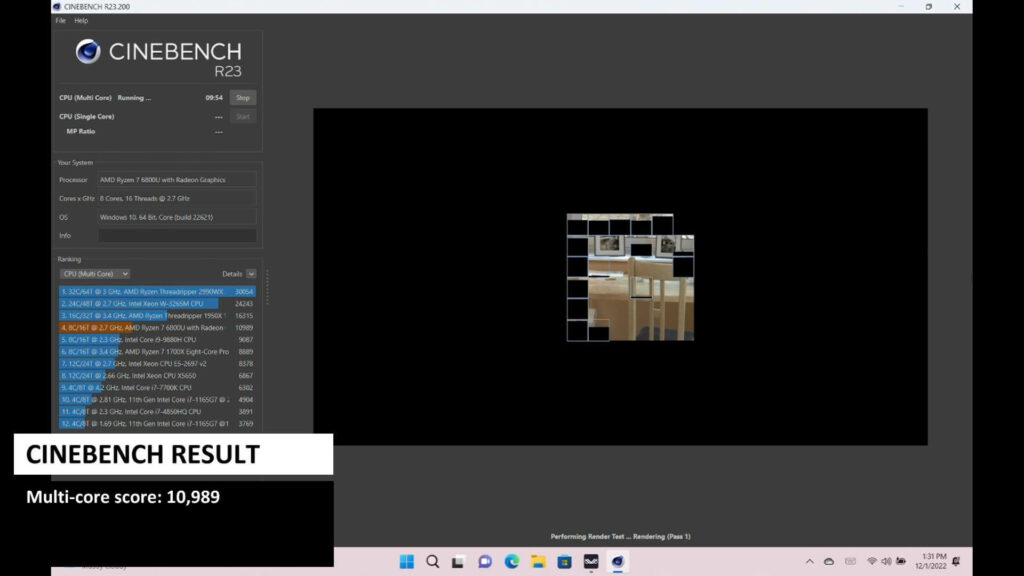1024x576 pixels.
Task: Open the clock and date flyout
Action: point(931,562)
